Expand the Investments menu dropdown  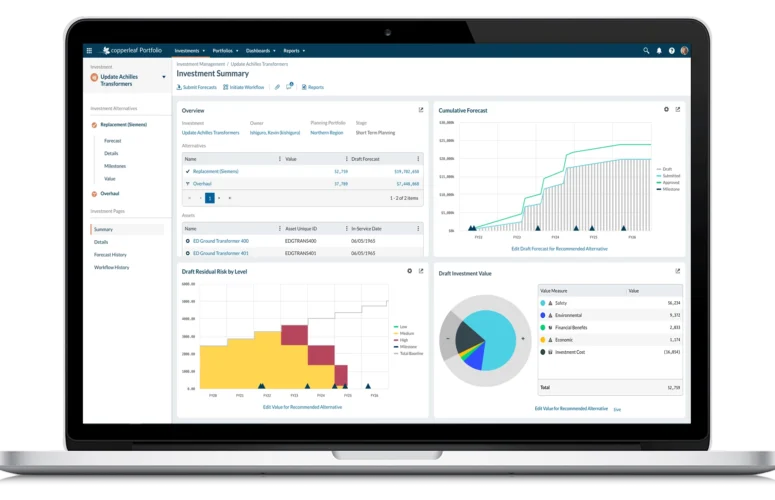pos(189,50)
